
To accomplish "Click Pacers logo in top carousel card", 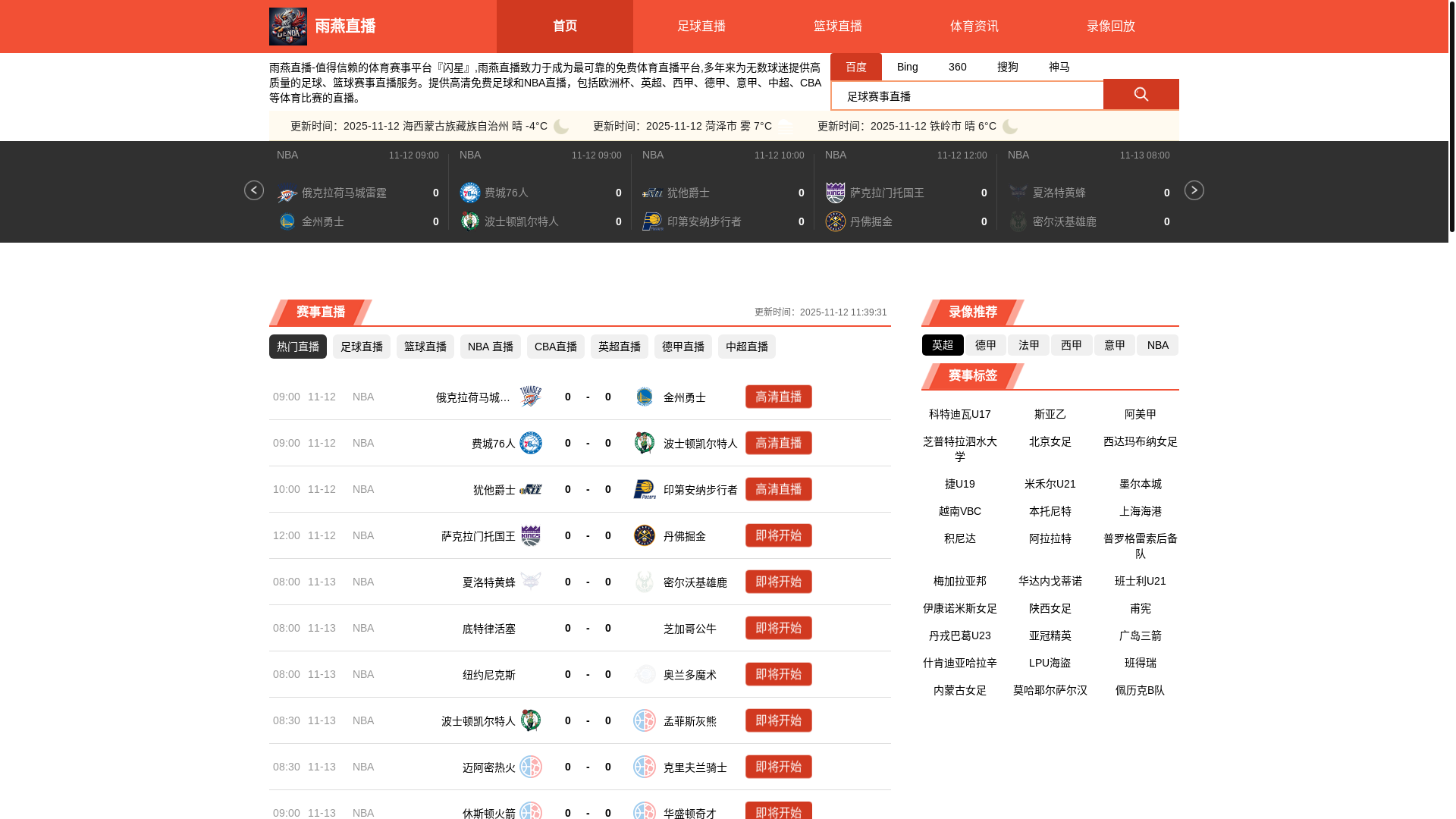I will click(653, 221).
